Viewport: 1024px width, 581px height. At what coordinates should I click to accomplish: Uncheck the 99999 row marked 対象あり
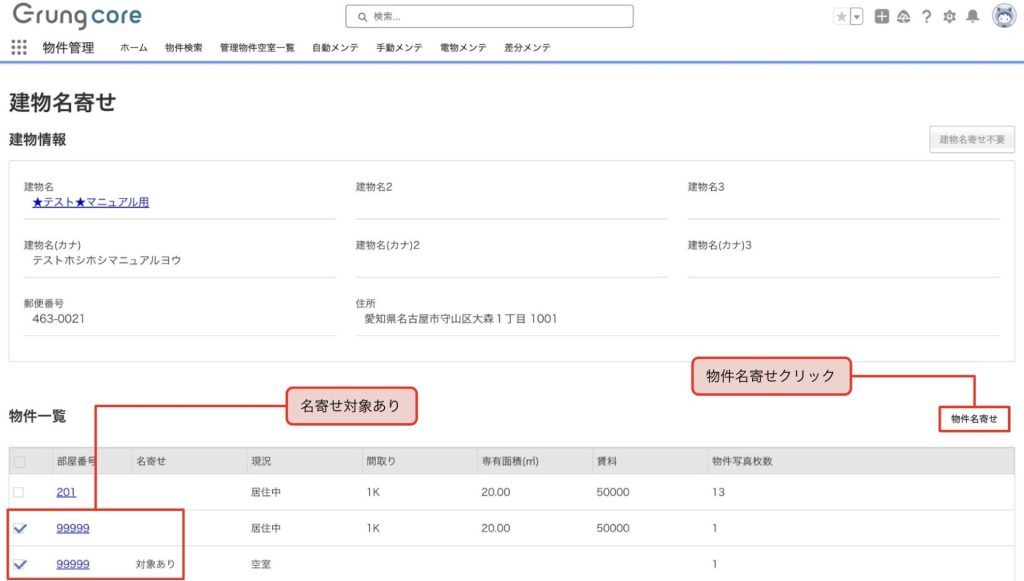coord(19,564)
